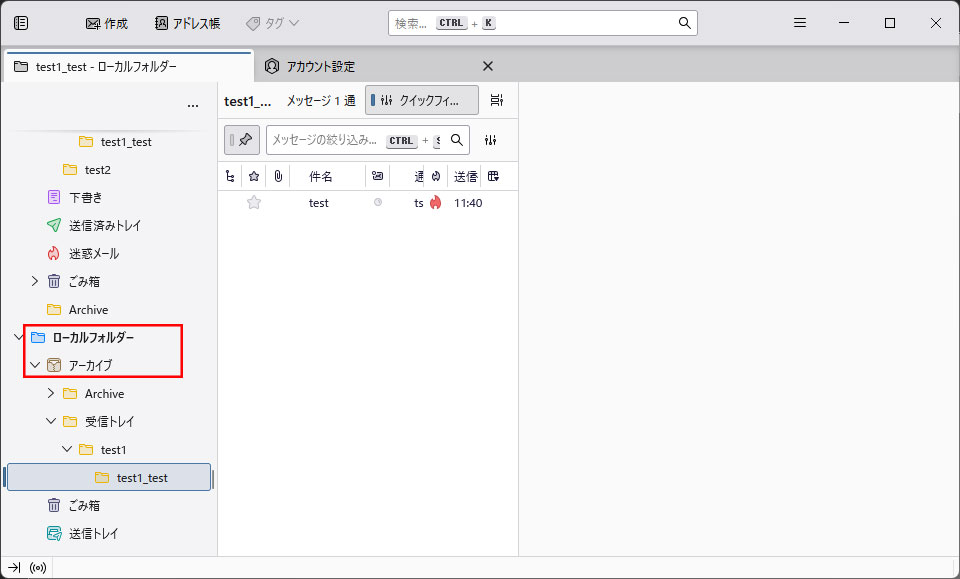
Task: Switch to the test1_test - ローカルフォルダー tab
Action: tap(129, 66)
